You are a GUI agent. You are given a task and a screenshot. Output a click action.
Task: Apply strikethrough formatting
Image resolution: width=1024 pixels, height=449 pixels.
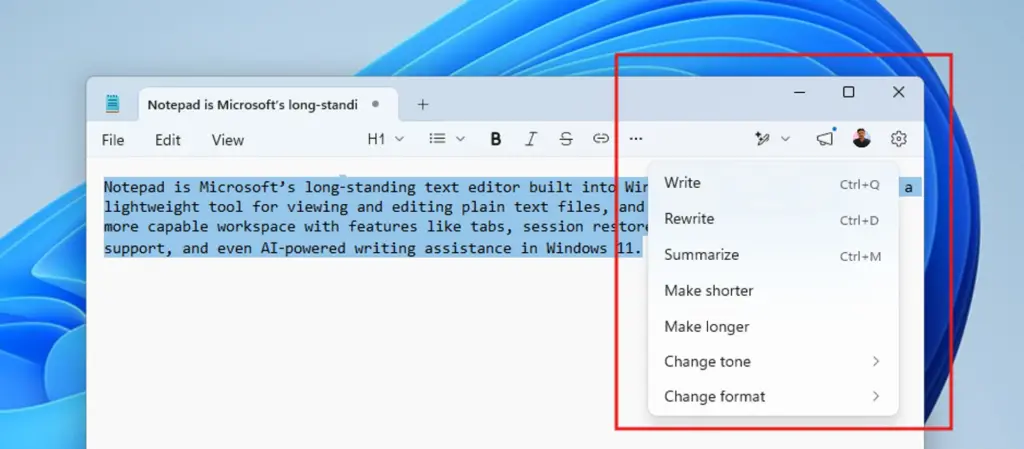pyautogui.click(x=566, y=139)
